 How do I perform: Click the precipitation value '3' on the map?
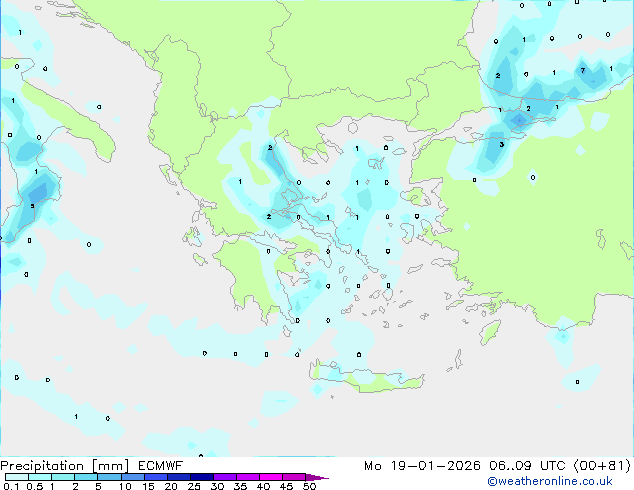click(x=501, y=144)
